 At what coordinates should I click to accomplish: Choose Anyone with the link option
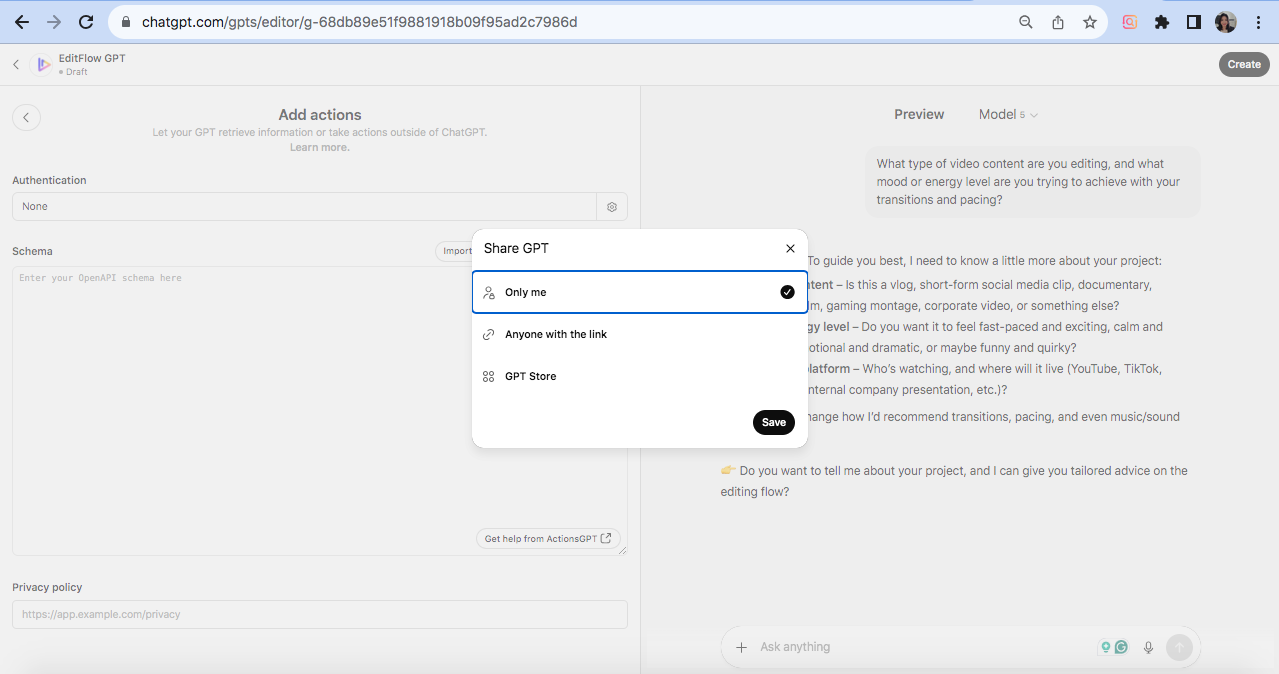pyautogui.click(x=639, y=334)
